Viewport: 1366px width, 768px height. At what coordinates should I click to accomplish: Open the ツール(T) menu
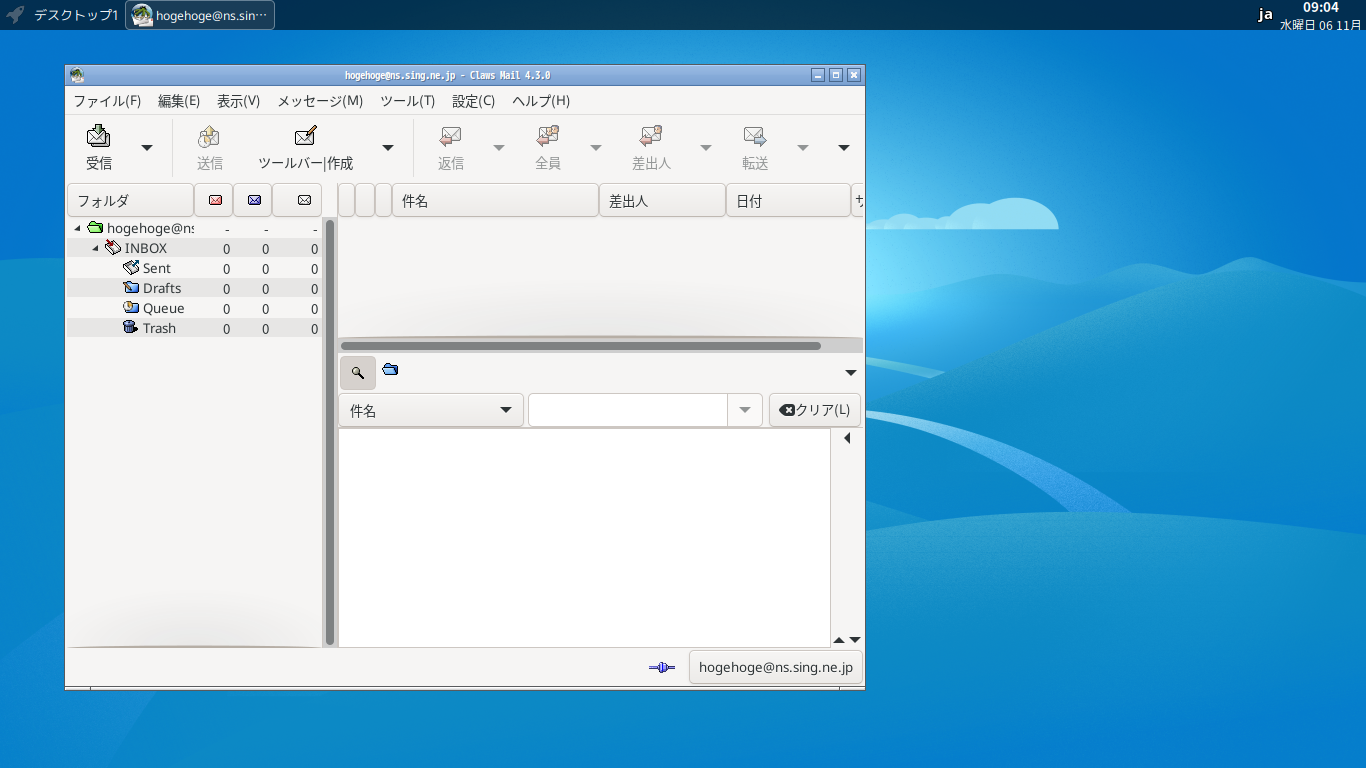[407, 101]
